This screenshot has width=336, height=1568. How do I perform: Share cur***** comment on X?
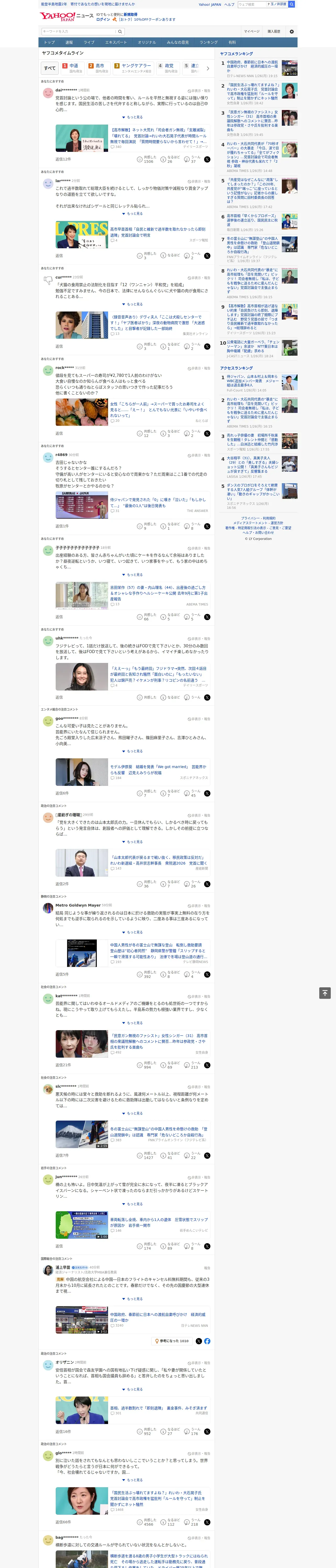coord(207,346)
